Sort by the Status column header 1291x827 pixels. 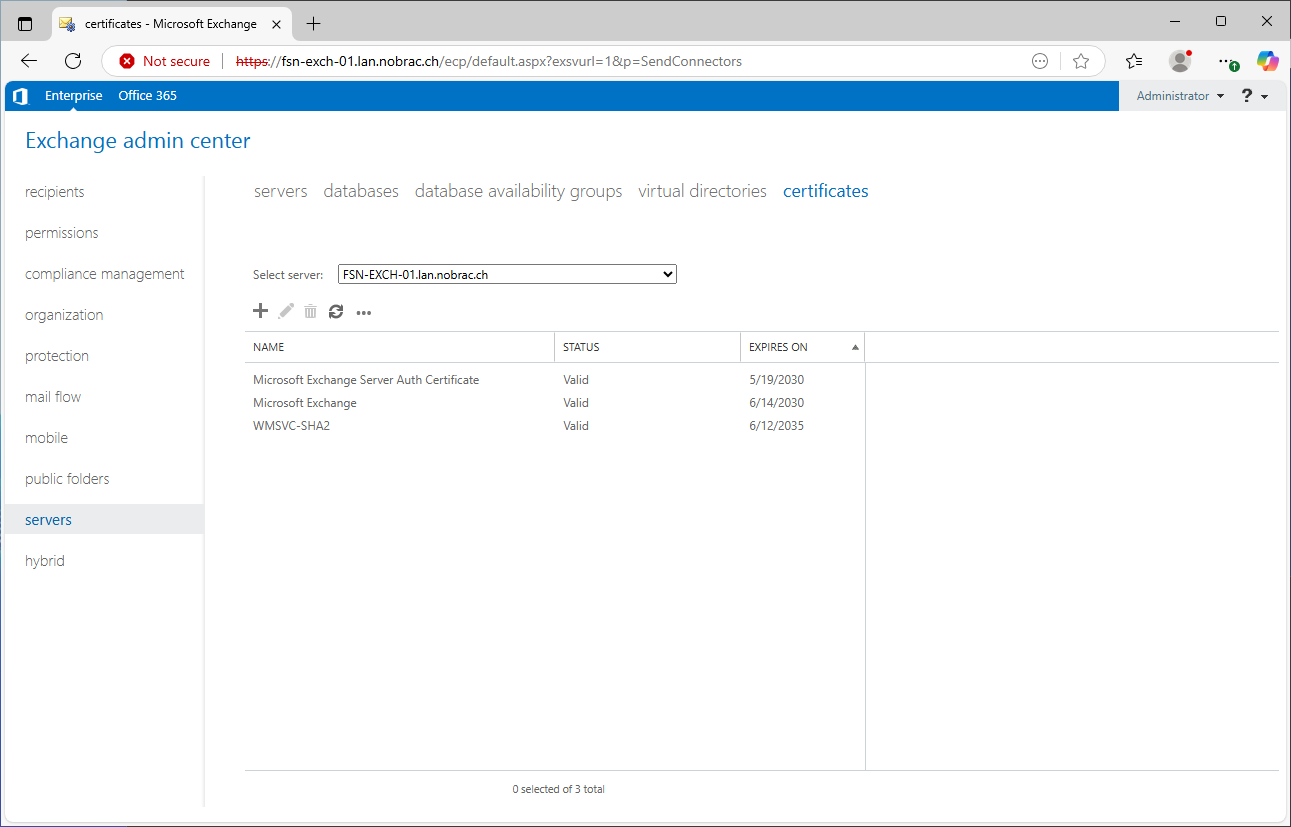pos(647,347)
